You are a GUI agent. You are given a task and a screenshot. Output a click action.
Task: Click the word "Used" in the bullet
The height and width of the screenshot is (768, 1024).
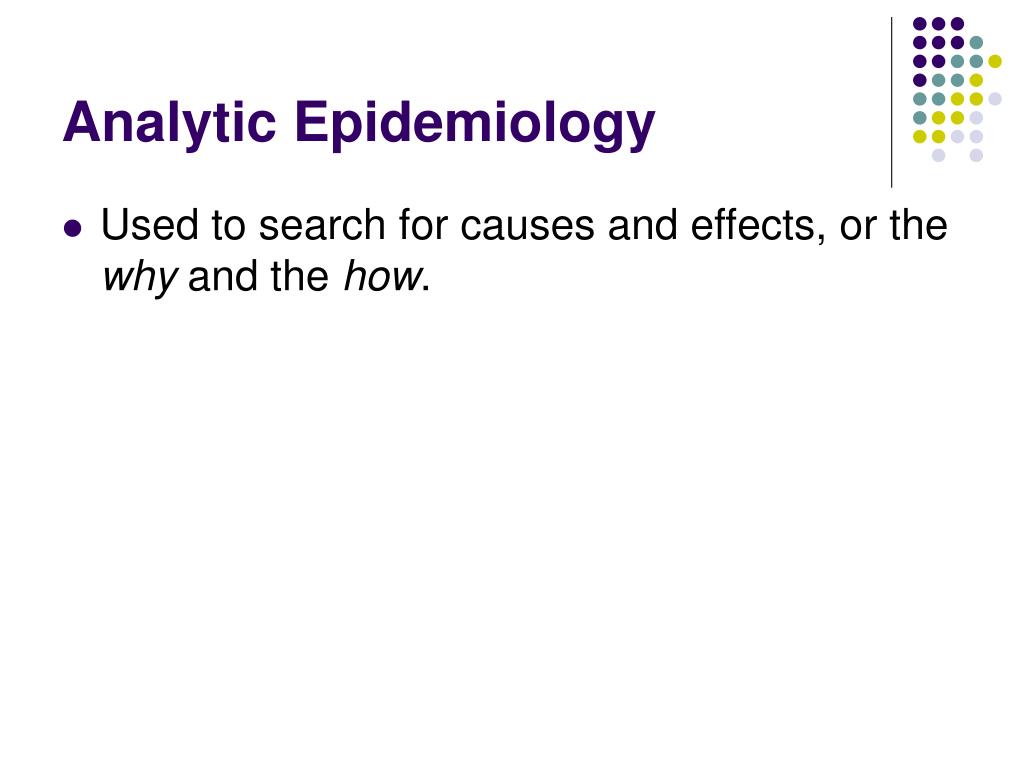150,225
